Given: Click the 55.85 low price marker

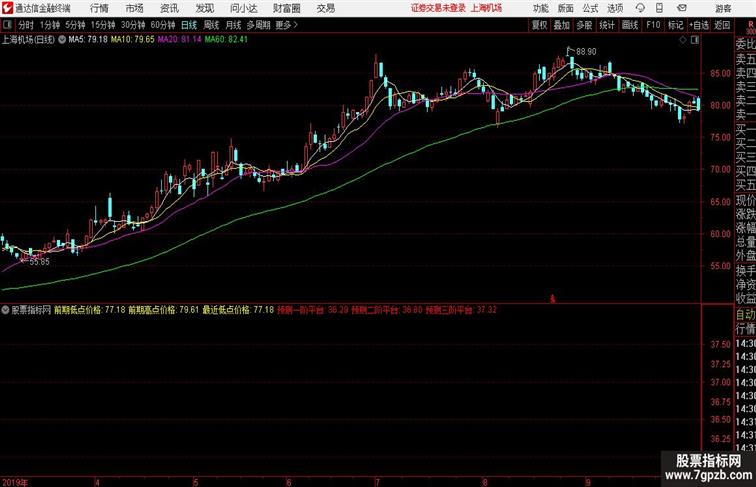Looking at the screenshot, I should pos(40,262).
